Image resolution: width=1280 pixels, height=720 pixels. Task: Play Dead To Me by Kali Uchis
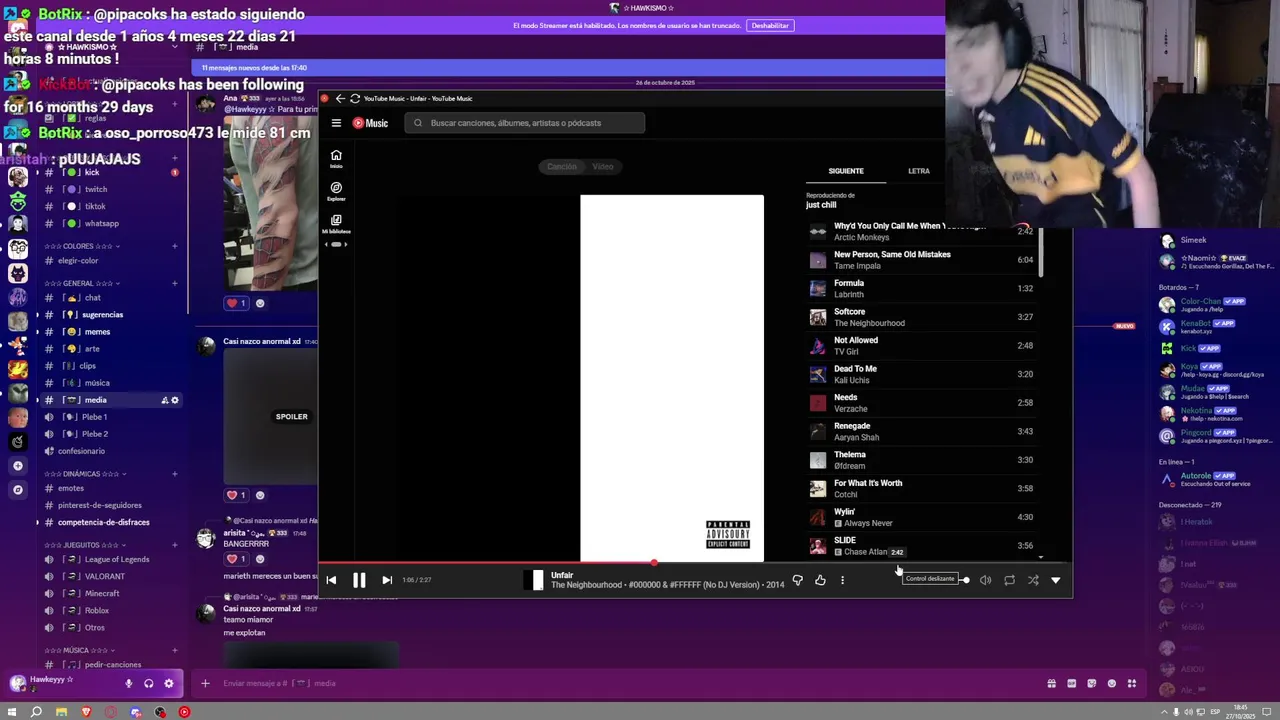[x=922, y=374]
